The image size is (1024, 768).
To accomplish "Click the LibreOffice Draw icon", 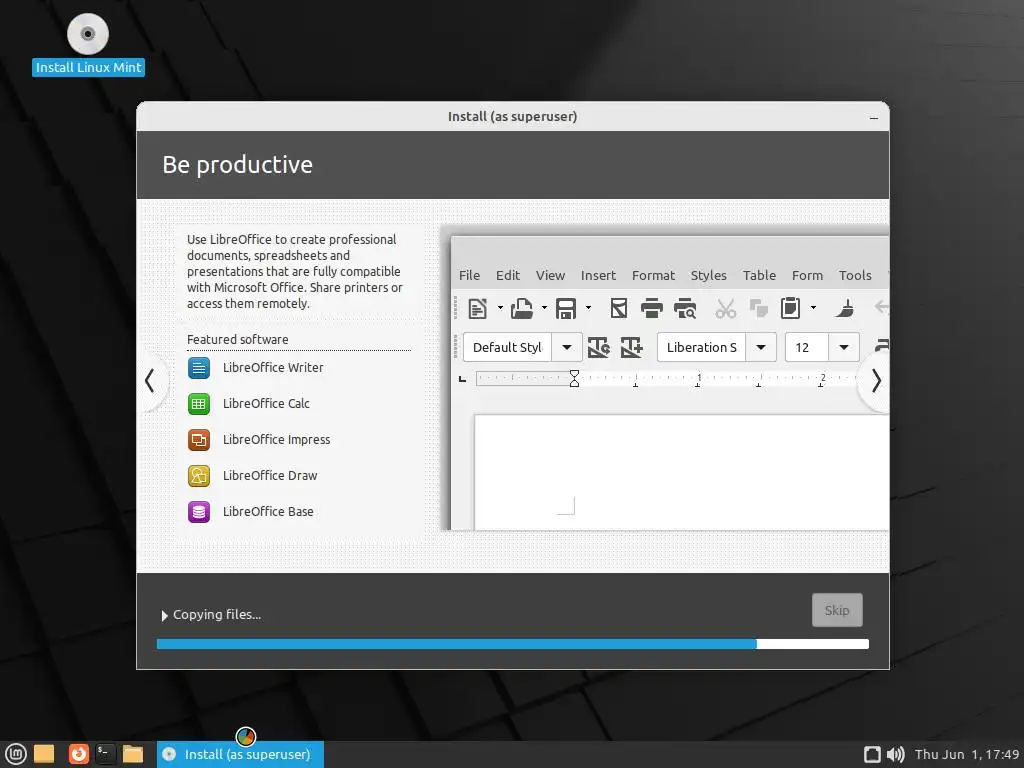I will point(199,475).
